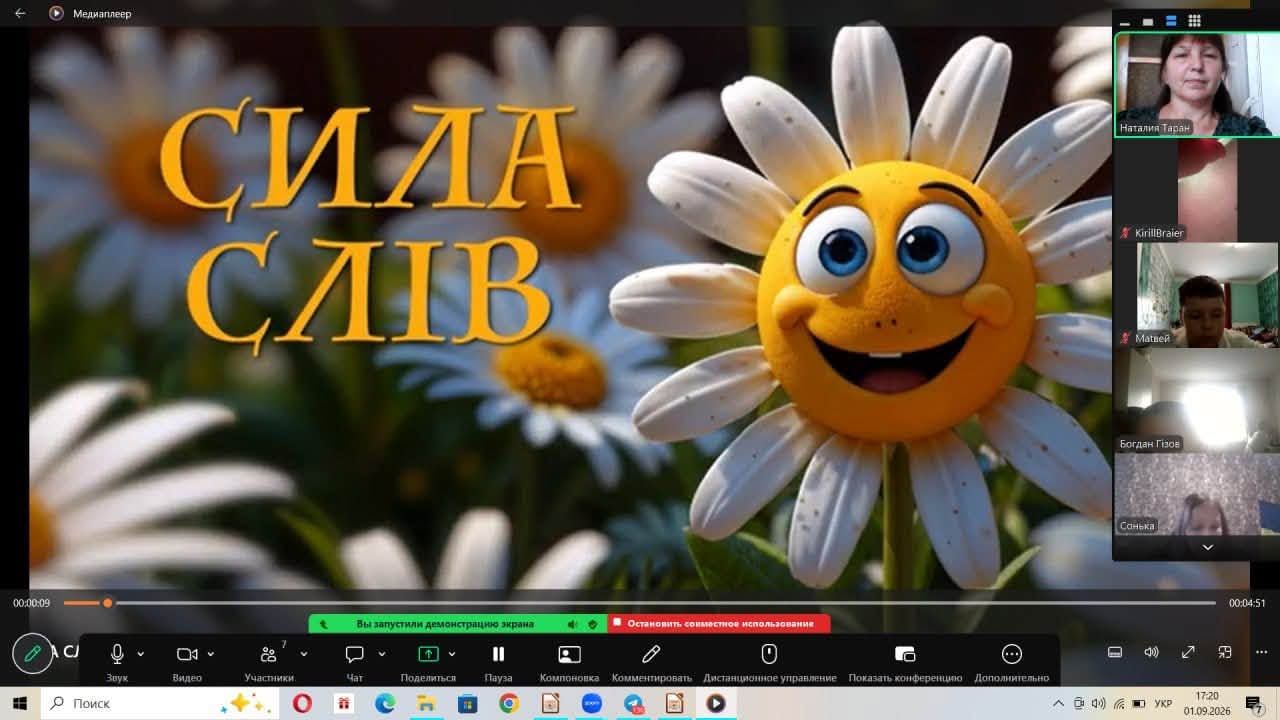This screenshot has height=720, width=1280.
Task: Go back with the media player arrow
Action: pos(20,13)
